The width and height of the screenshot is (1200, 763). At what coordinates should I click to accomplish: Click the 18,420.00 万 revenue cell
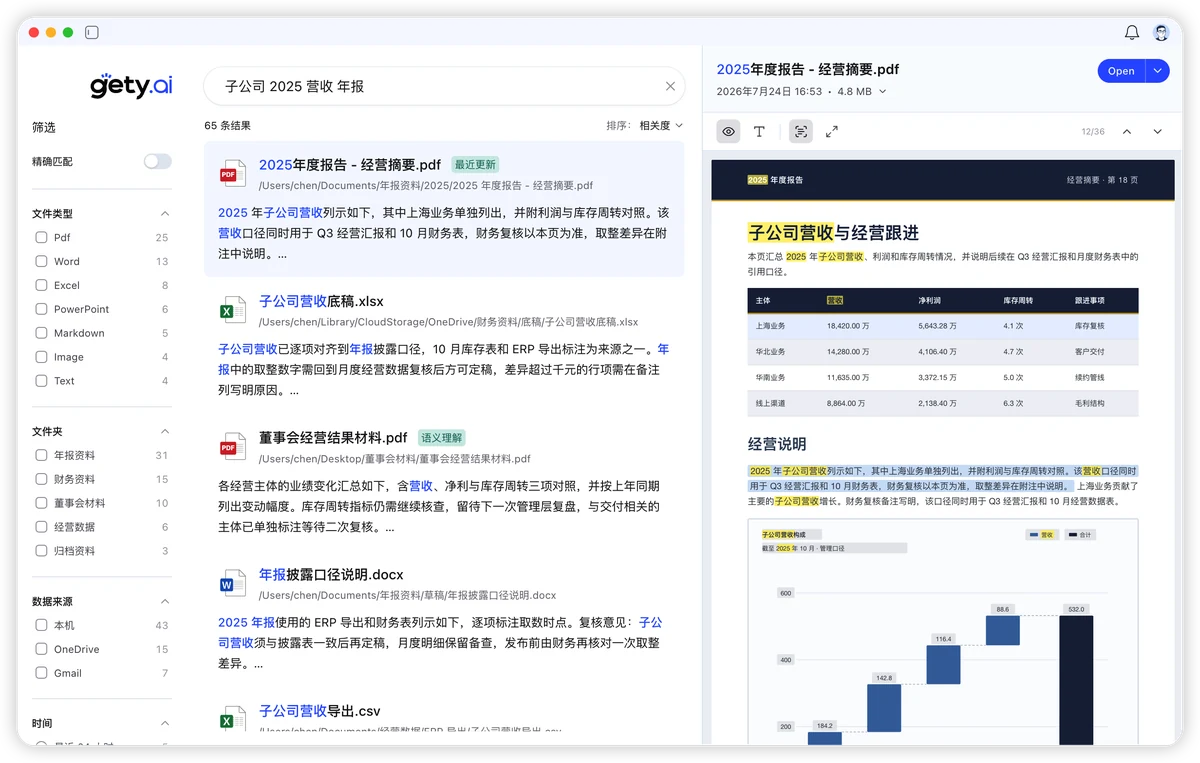(x=850, y=326)
